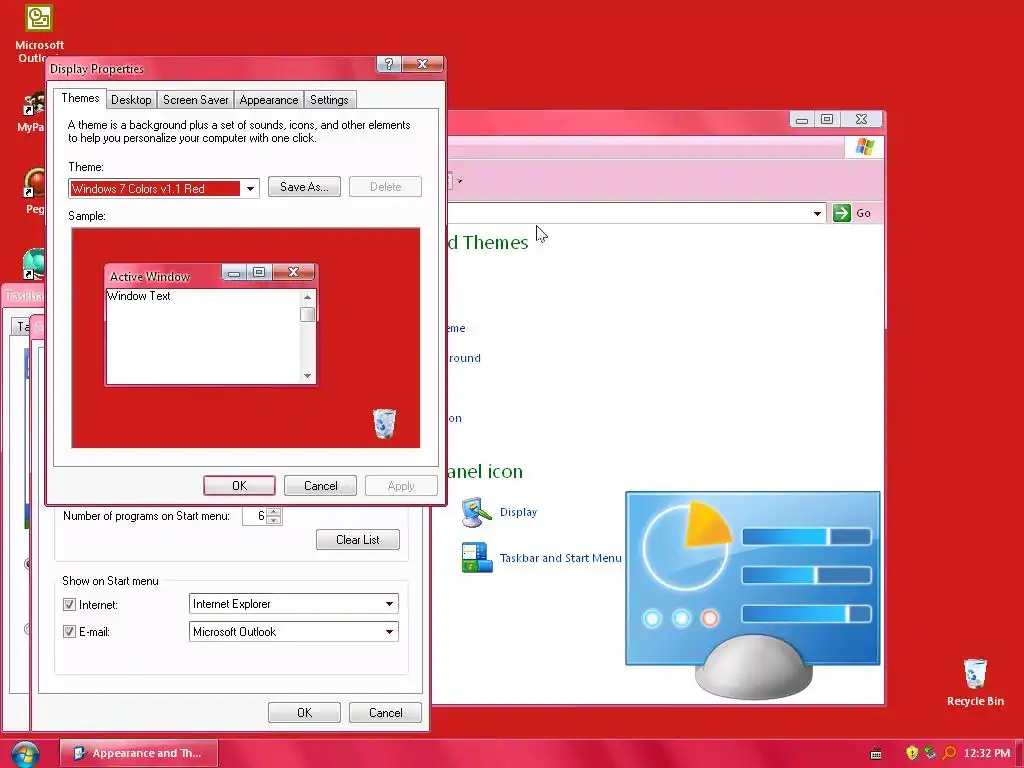Click the Safely Remove Hardware tray icon
The image size is (1024, 768).
click(x=930, y=753)
